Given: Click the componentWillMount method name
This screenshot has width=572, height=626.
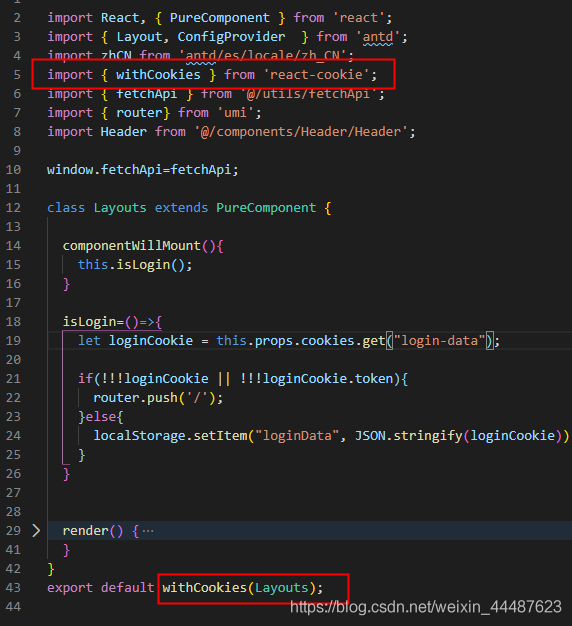Looking at the screenshot, I should click(x=131, y=246).
